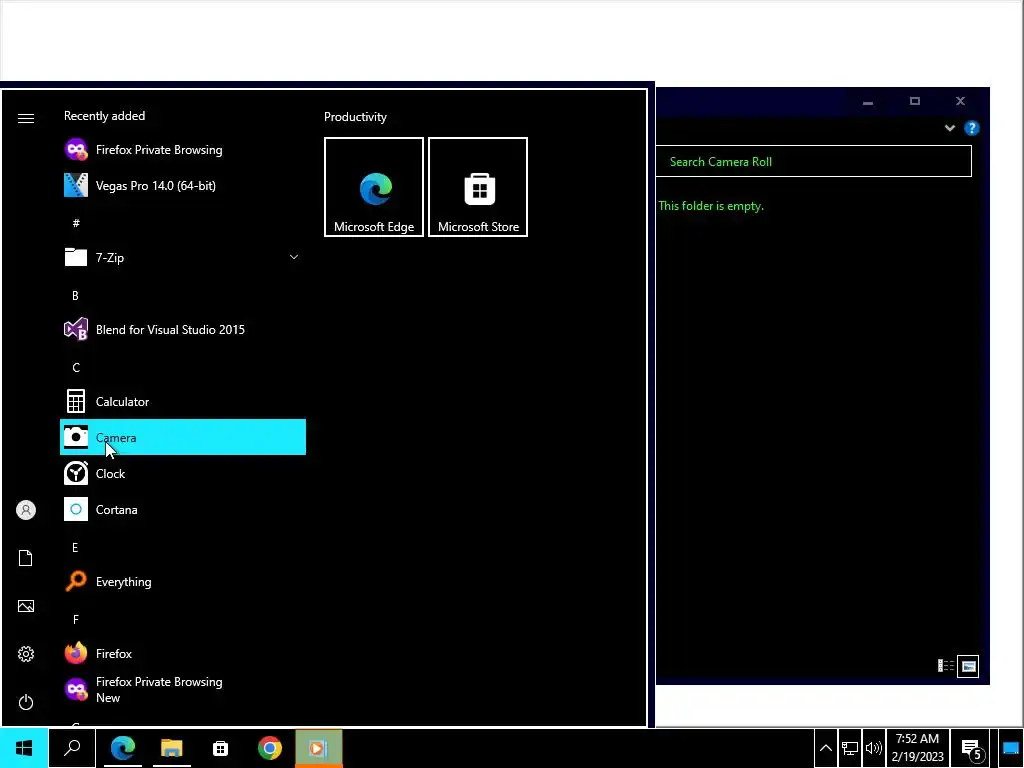The image size is (1024, 768).
Task: Open the network status tray icon
Action: pos(850,748)
